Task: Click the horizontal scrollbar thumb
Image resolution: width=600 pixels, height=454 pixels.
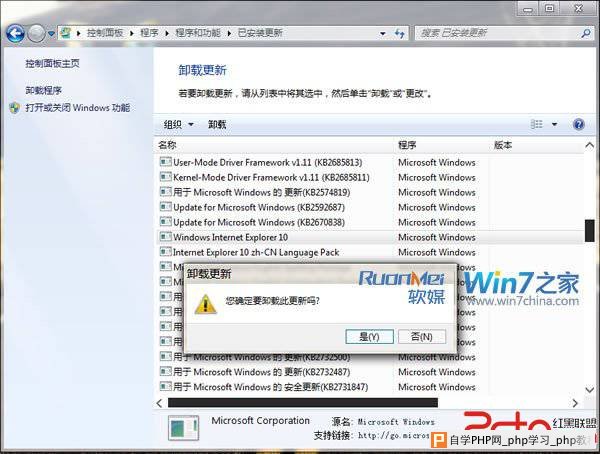Action: pyautogui.click(x=303, y=403)
